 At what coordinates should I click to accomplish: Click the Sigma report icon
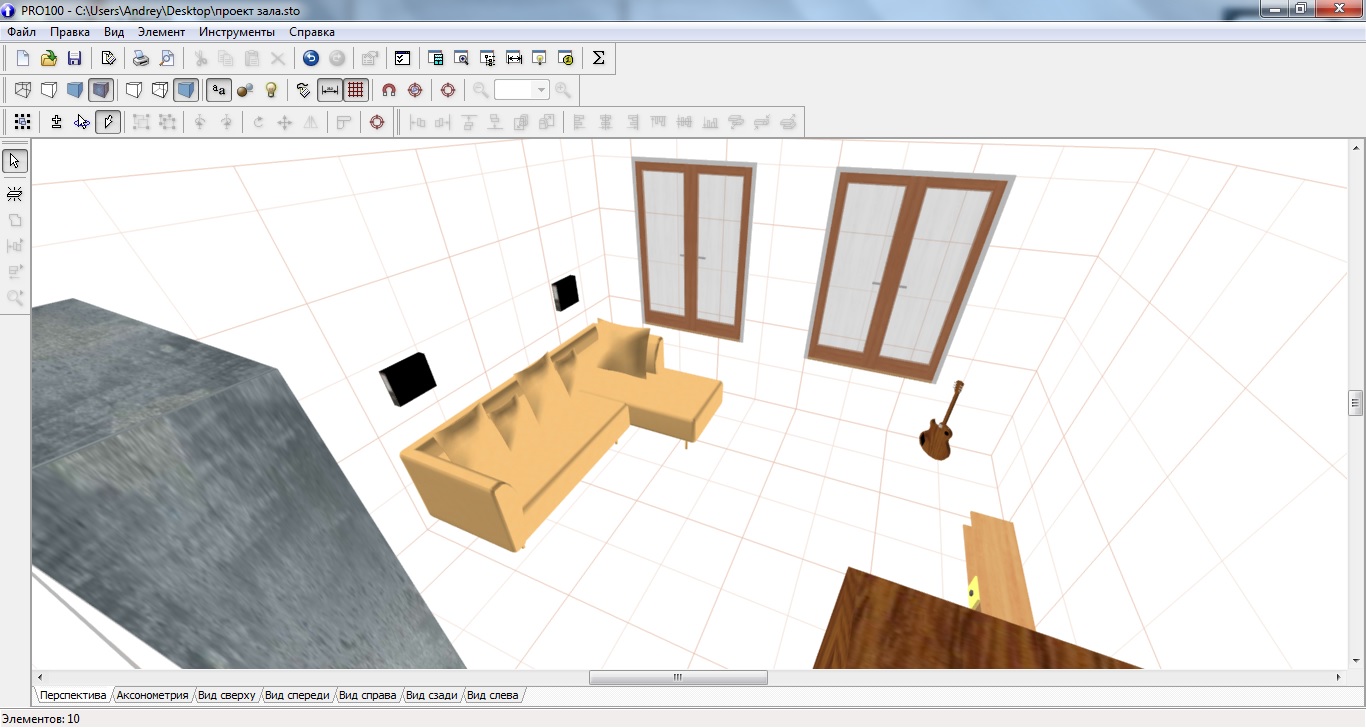598,58
